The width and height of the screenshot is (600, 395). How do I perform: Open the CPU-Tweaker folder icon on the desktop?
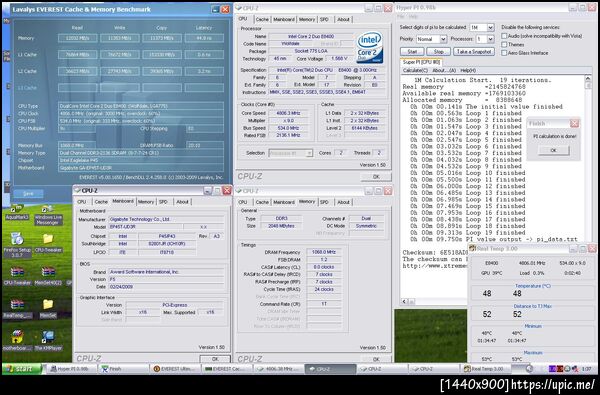pos(48,242)
